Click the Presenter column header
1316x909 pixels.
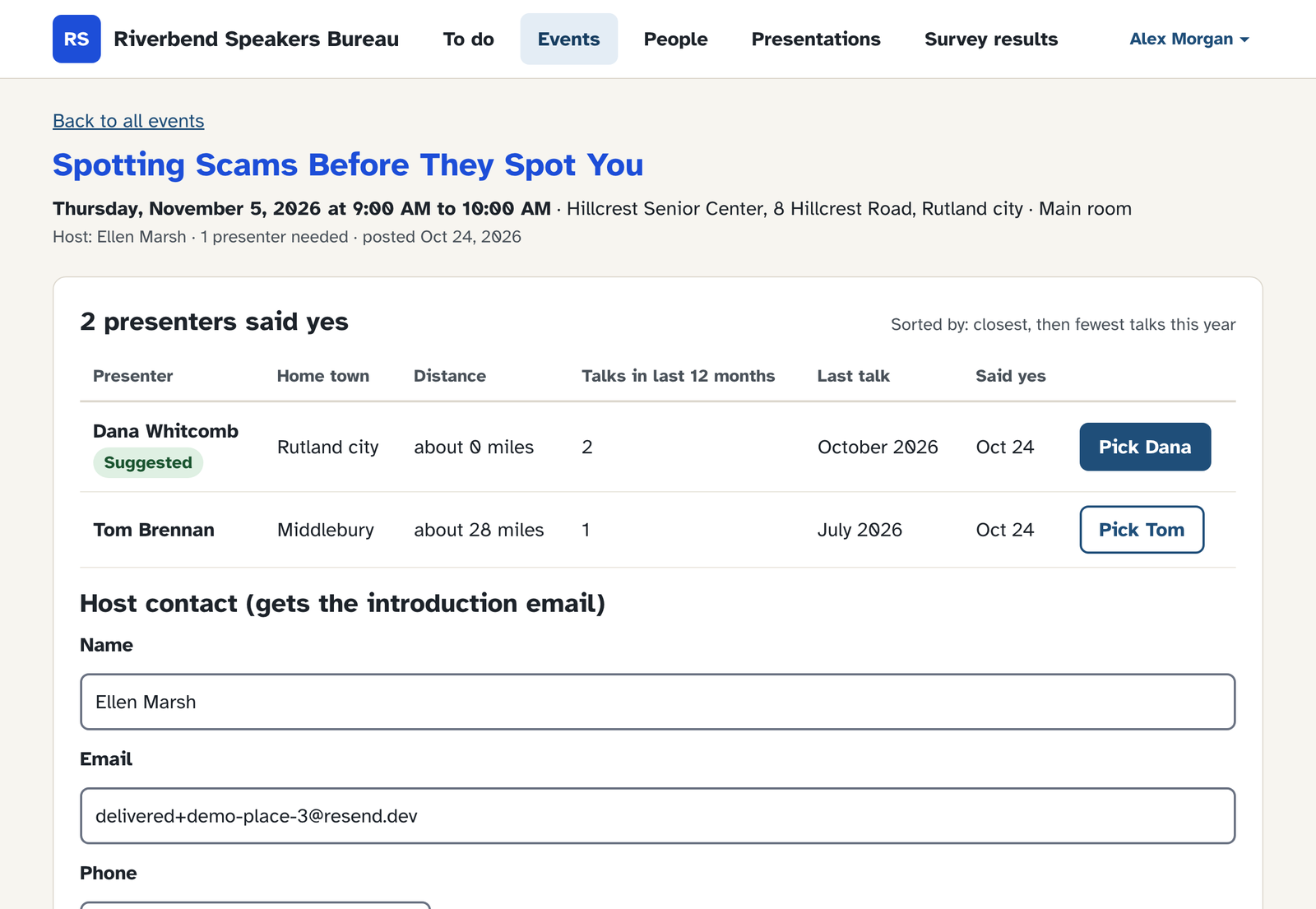(x=133, y=376)
